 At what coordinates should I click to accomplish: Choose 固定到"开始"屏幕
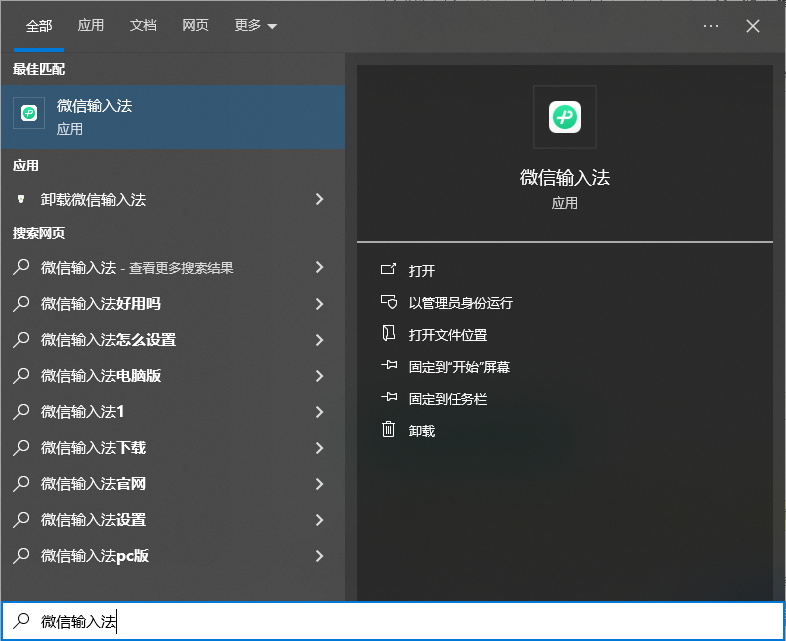(x=459, y=367)
